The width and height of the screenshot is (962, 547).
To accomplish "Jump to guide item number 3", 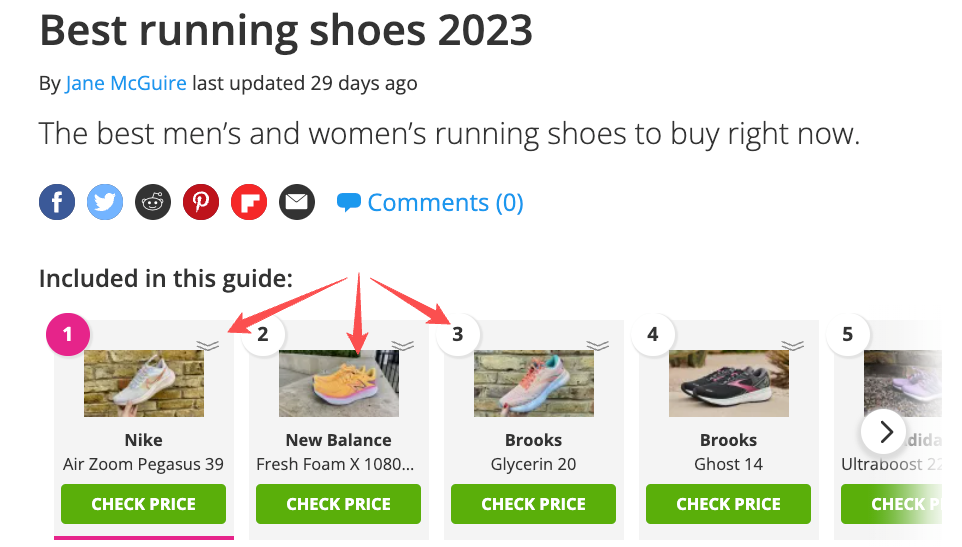I will pos(458,334).
